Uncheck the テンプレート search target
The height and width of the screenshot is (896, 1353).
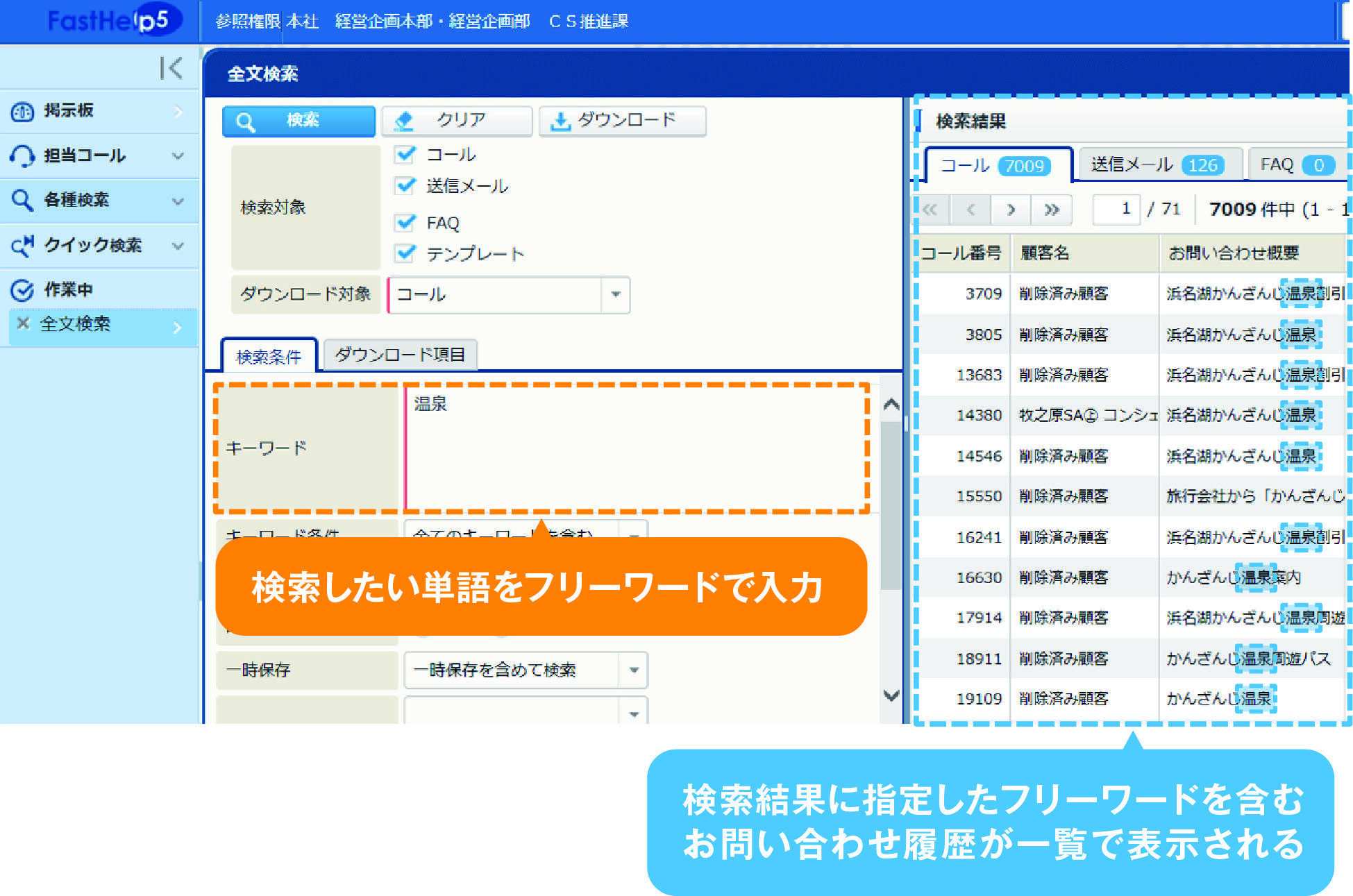(405, 253)
